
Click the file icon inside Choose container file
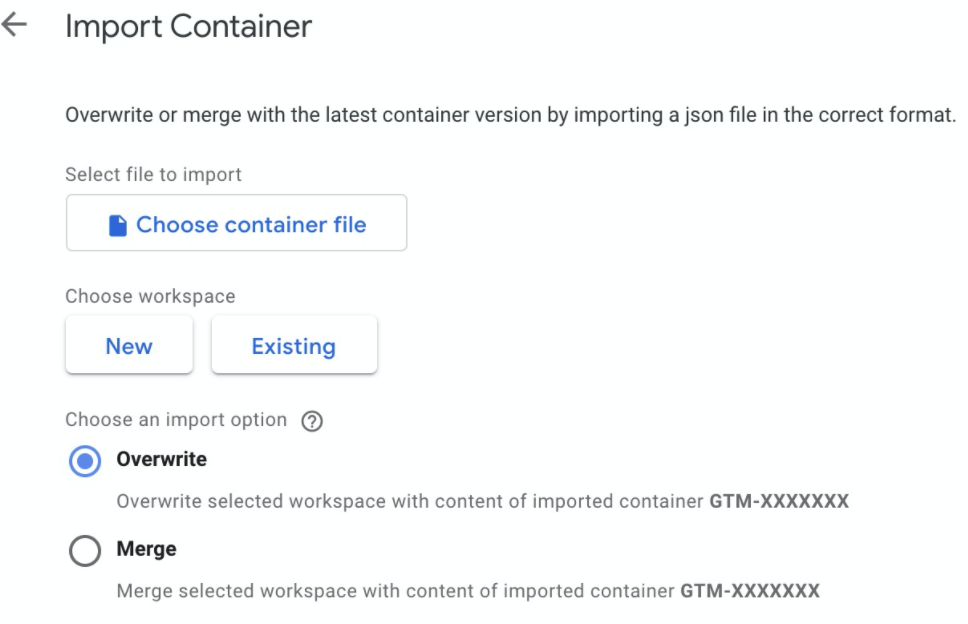(117, 225)
